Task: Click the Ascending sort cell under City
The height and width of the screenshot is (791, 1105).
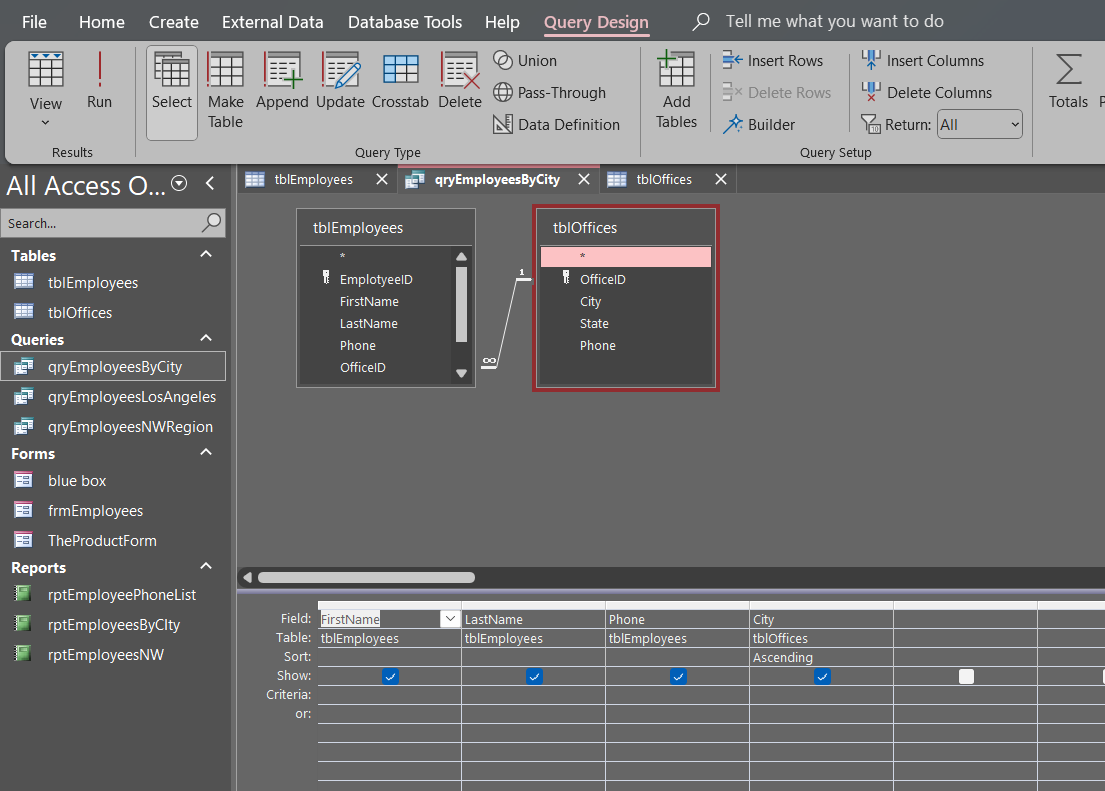Action: coord(821,657)
